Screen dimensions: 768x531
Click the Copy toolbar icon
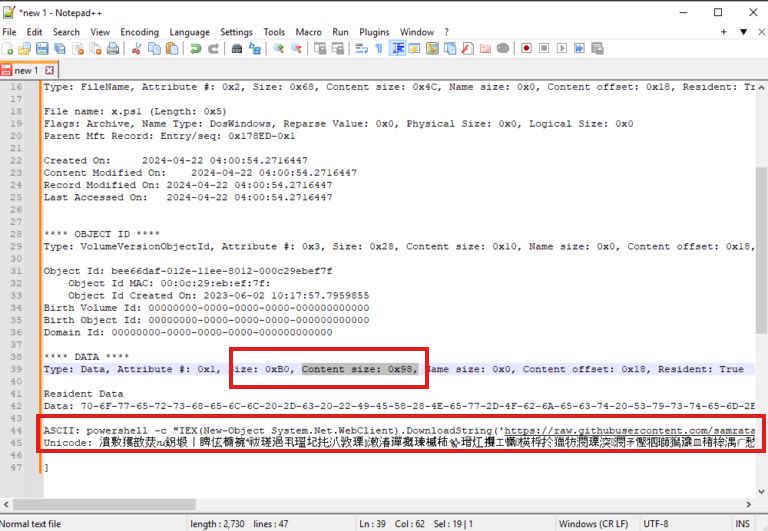click(154, 48)
